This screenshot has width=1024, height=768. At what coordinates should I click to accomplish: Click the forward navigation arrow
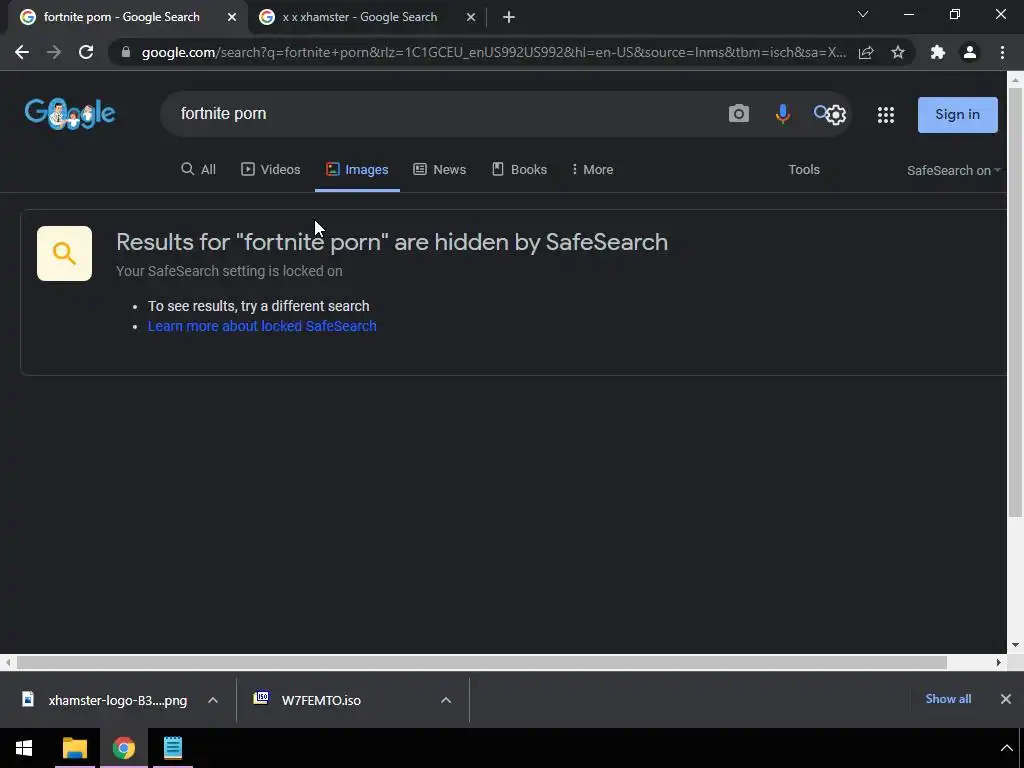(x=54, y=52)
